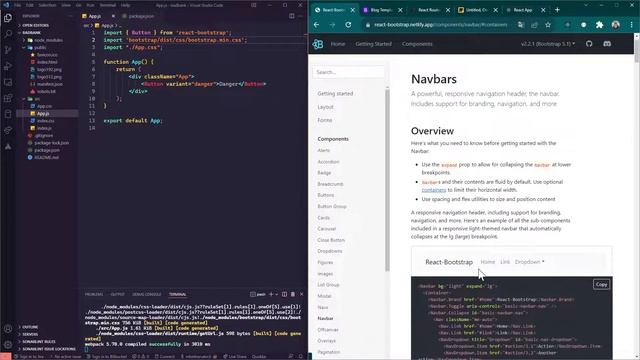This screenshot has height=360, width=640.
Task: Close the terminal panel
Action: [302, 294]
